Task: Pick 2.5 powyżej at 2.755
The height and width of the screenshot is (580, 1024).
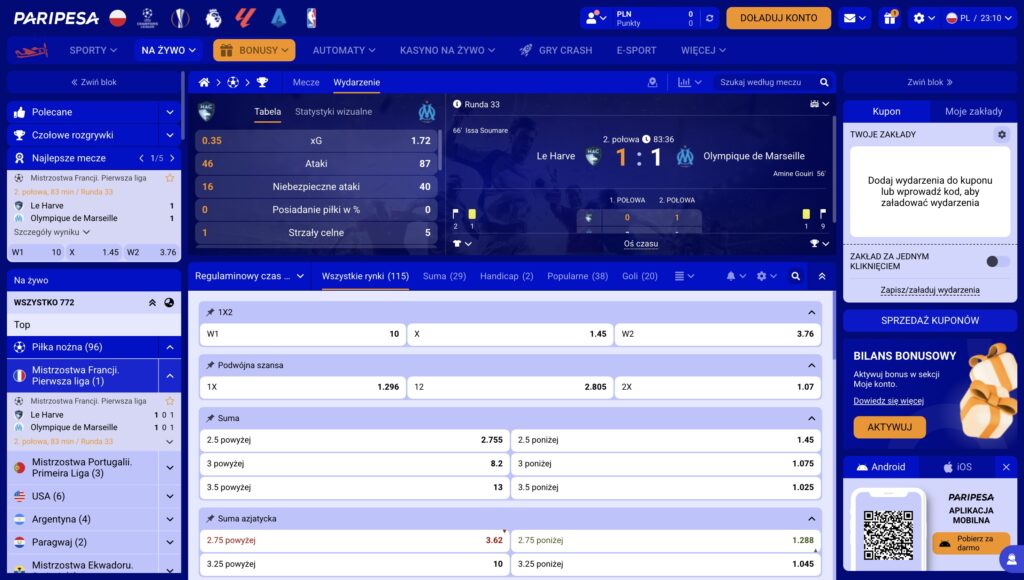Action: tap(355, 440)
